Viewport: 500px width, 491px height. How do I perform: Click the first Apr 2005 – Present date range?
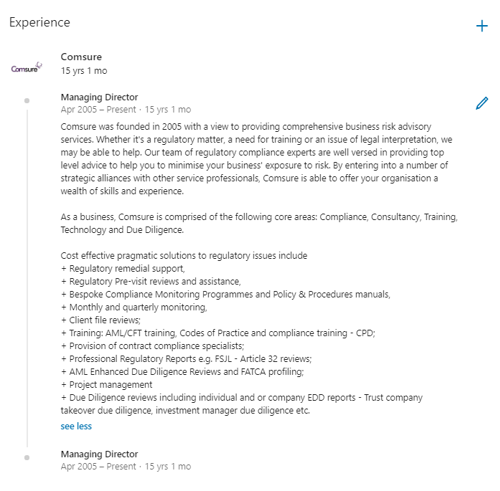tap(98, 109)
